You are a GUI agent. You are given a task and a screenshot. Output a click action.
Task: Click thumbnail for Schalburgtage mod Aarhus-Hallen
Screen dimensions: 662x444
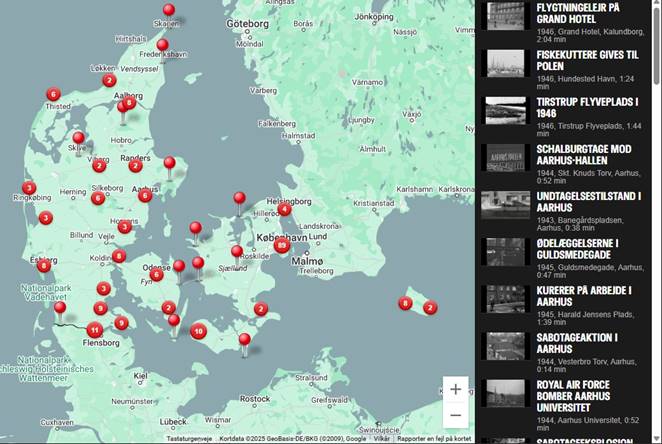[x=505, y=157]
